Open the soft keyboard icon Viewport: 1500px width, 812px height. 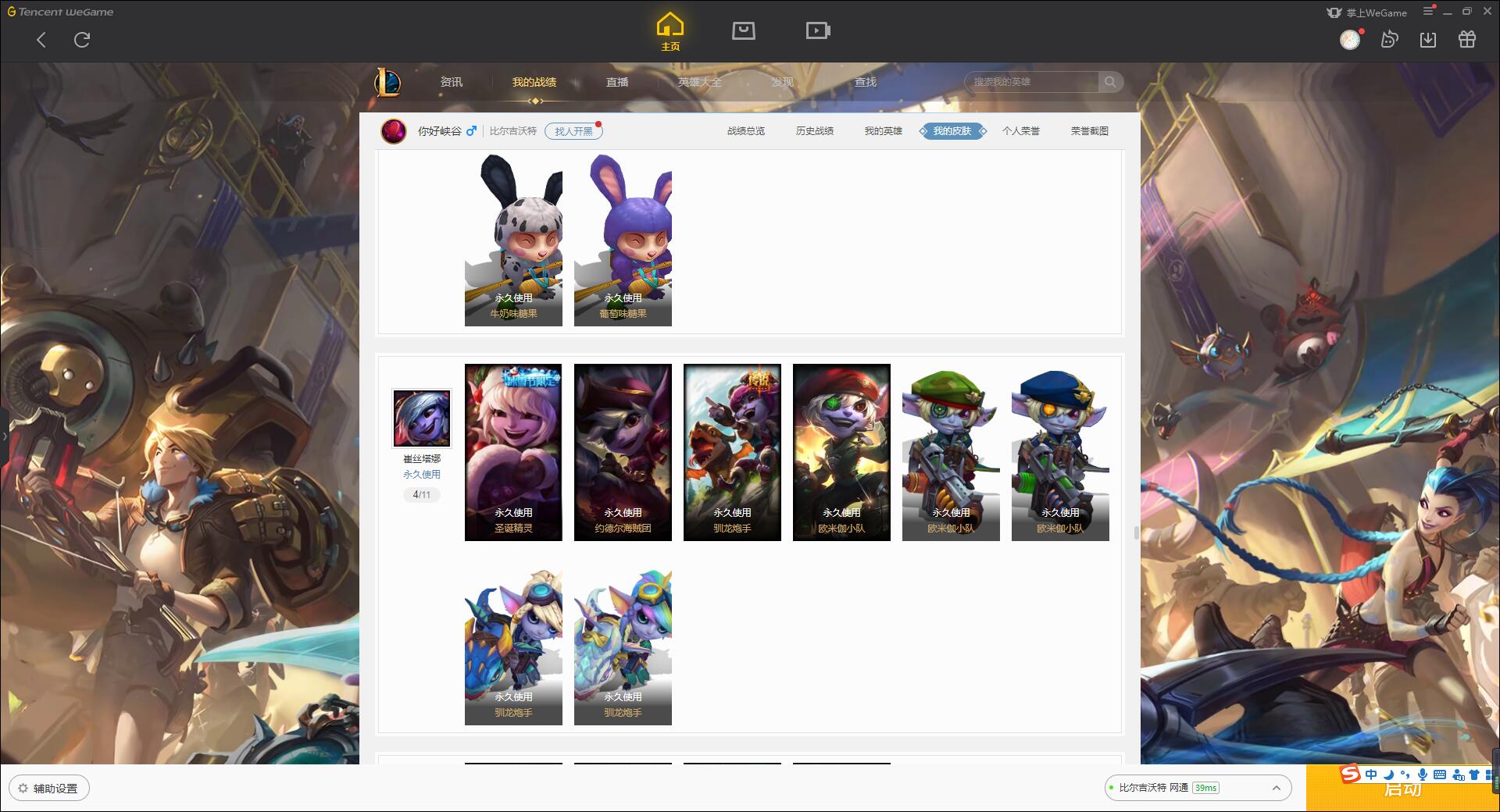coord(1440,775)
